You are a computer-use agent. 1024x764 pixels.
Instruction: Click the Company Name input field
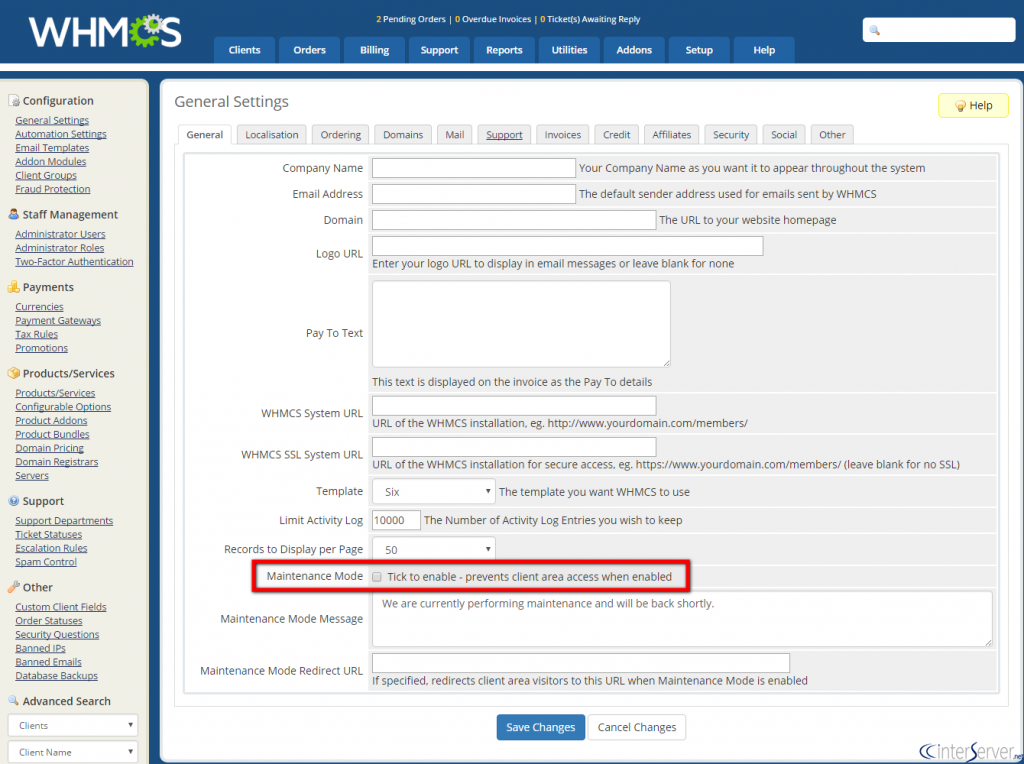coord(473,168)
